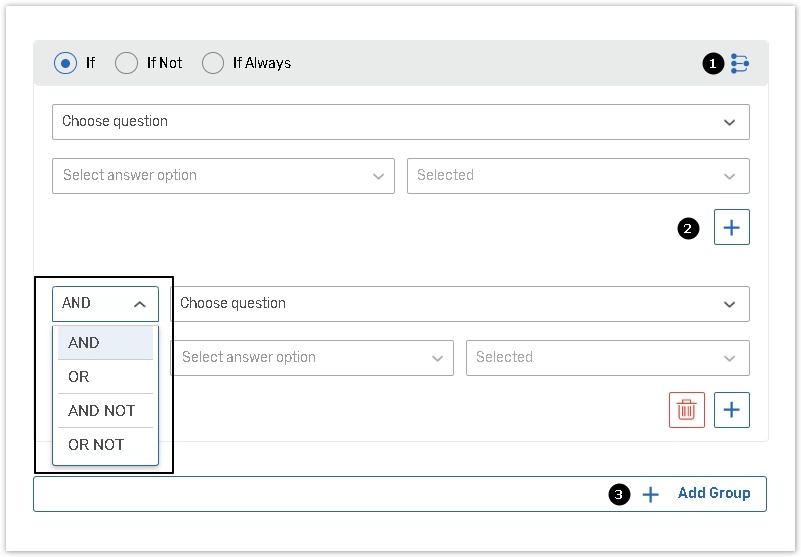Choose OR NOT from operator list
Image resolution: width=801 pixels, height=557 pixels.
point(105,445)
